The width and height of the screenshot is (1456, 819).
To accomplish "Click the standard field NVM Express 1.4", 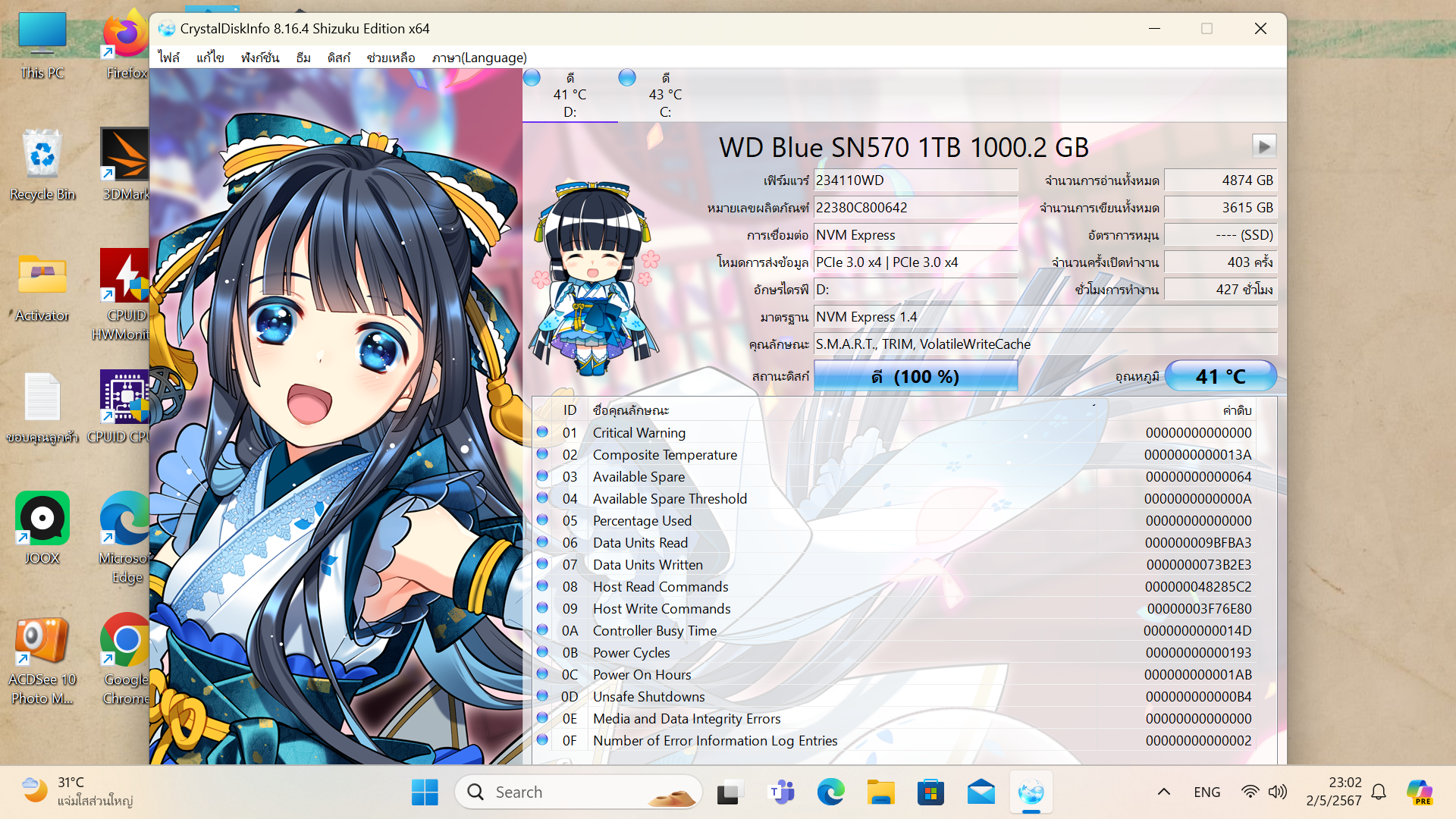I will [1045, 317].
